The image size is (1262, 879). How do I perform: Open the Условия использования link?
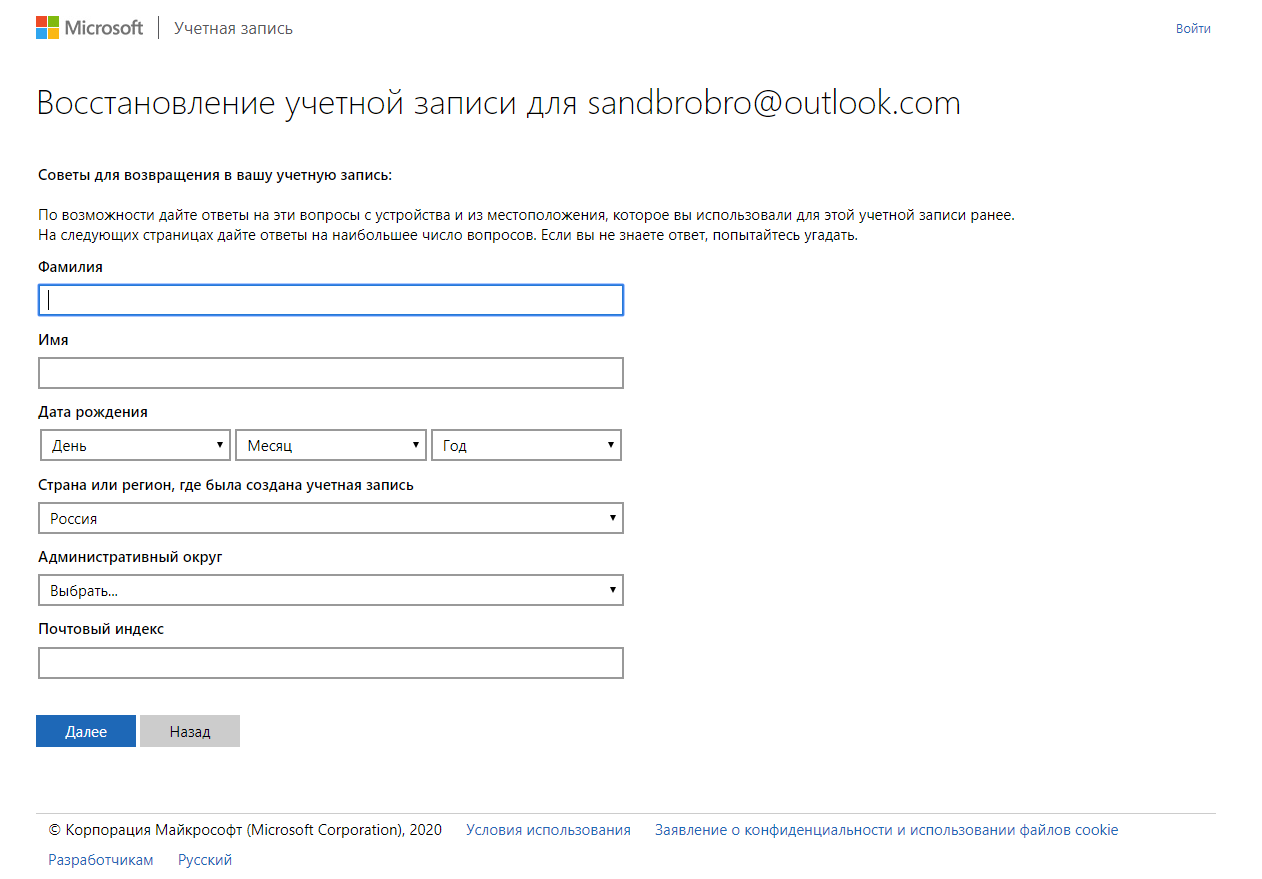[548, 830]
